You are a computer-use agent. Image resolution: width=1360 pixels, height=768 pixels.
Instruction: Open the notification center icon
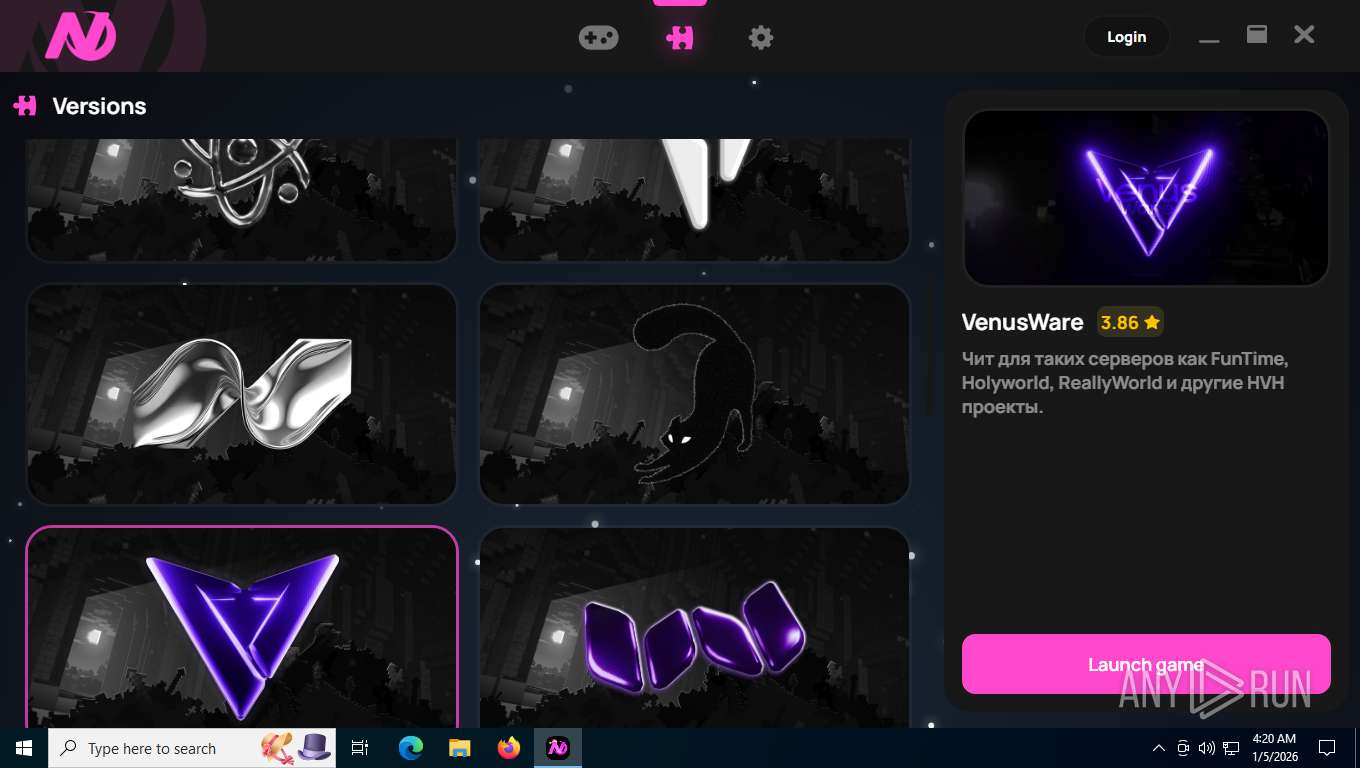click(x=1327, y=748)
